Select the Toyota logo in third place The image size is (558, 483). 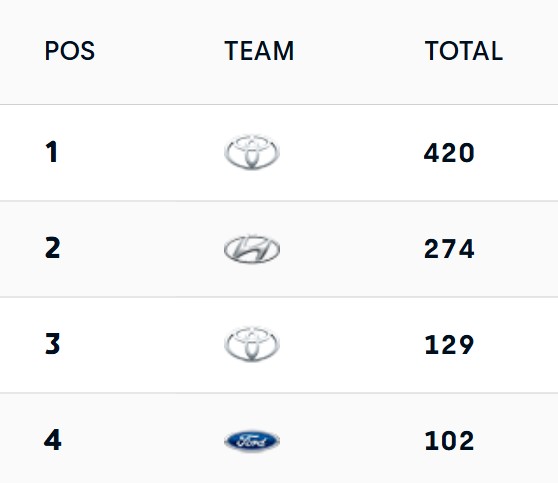(252, 344)
